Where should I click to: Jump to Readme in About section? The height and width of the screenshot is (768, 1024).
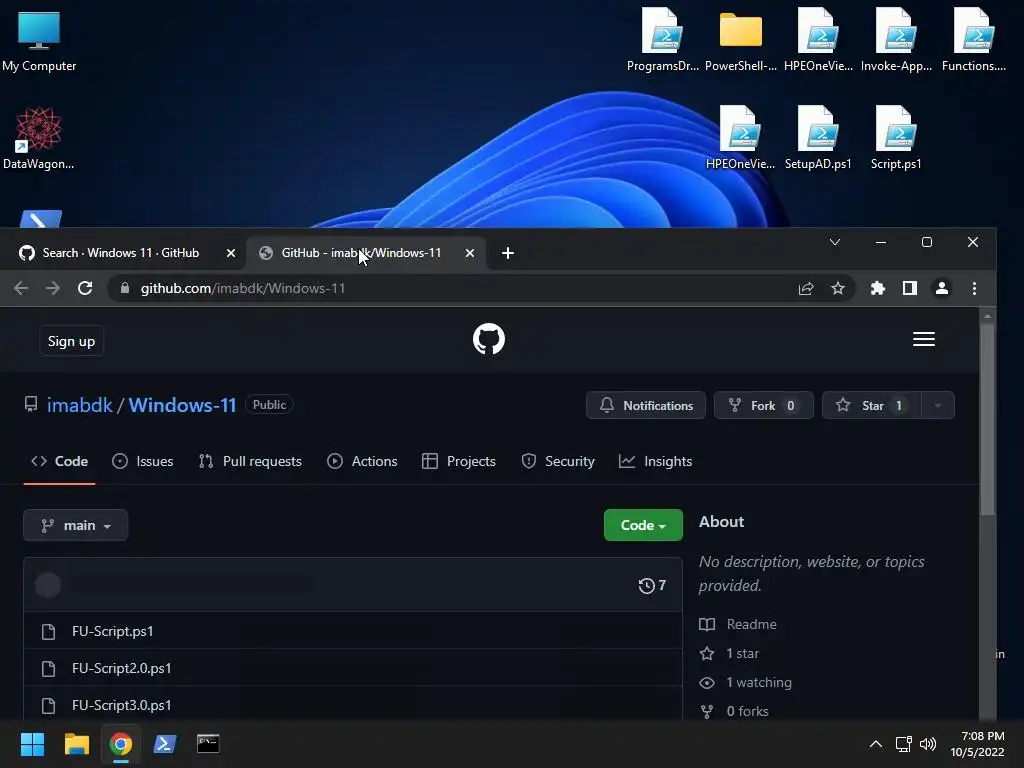738,624
